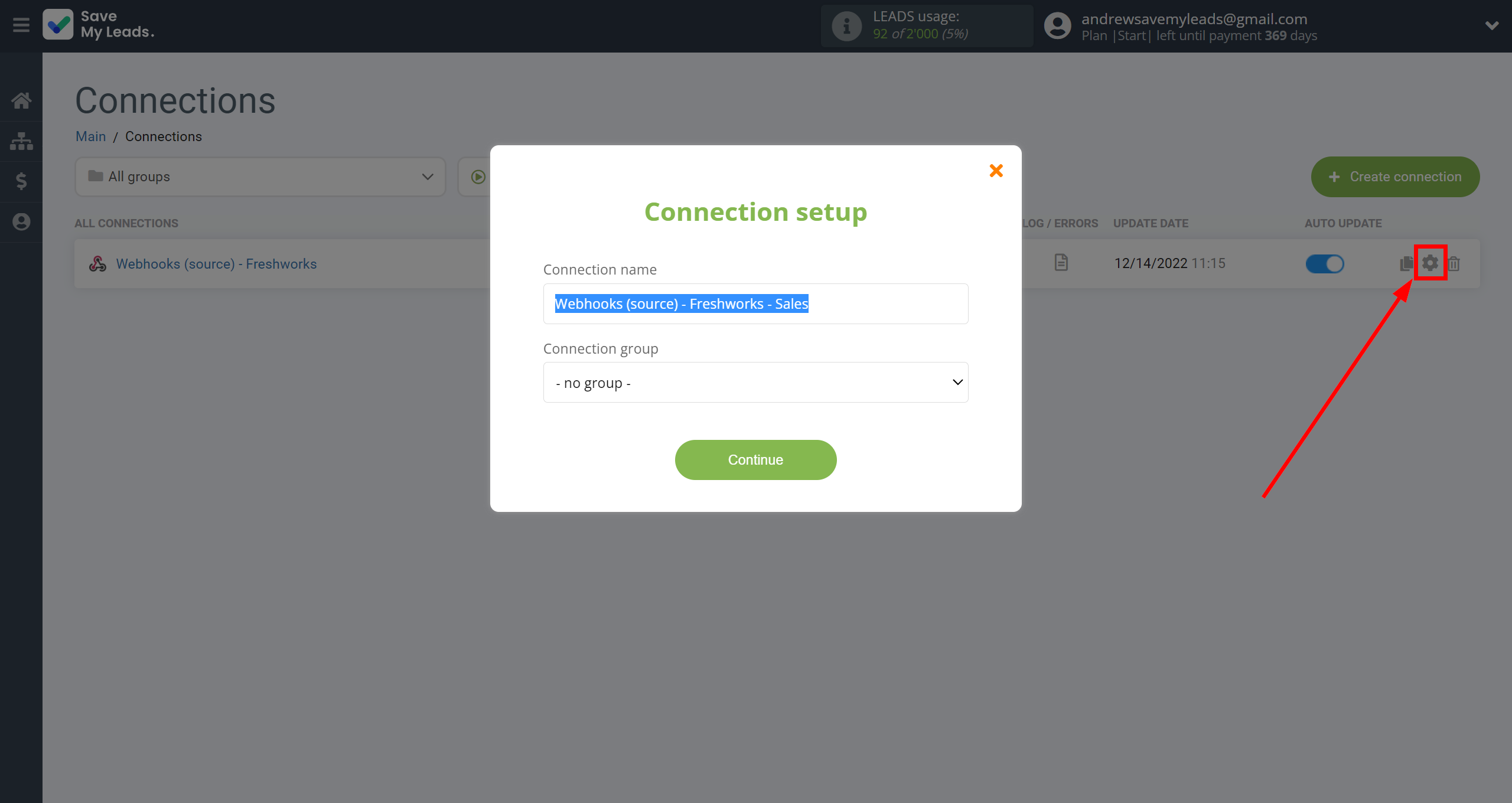The width and height of the screenshot is (1512, 803).
Task: Click the hamburger menu icon top-left
Action: pyautogui.click(x=21, y=25)
